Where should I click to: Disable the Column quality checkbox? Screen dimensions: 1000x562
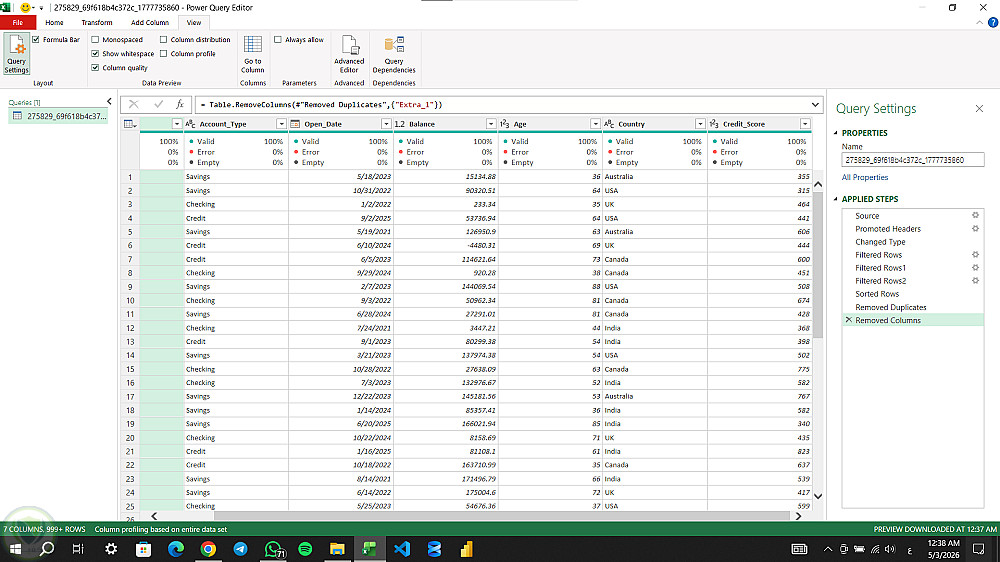(95, 68)
